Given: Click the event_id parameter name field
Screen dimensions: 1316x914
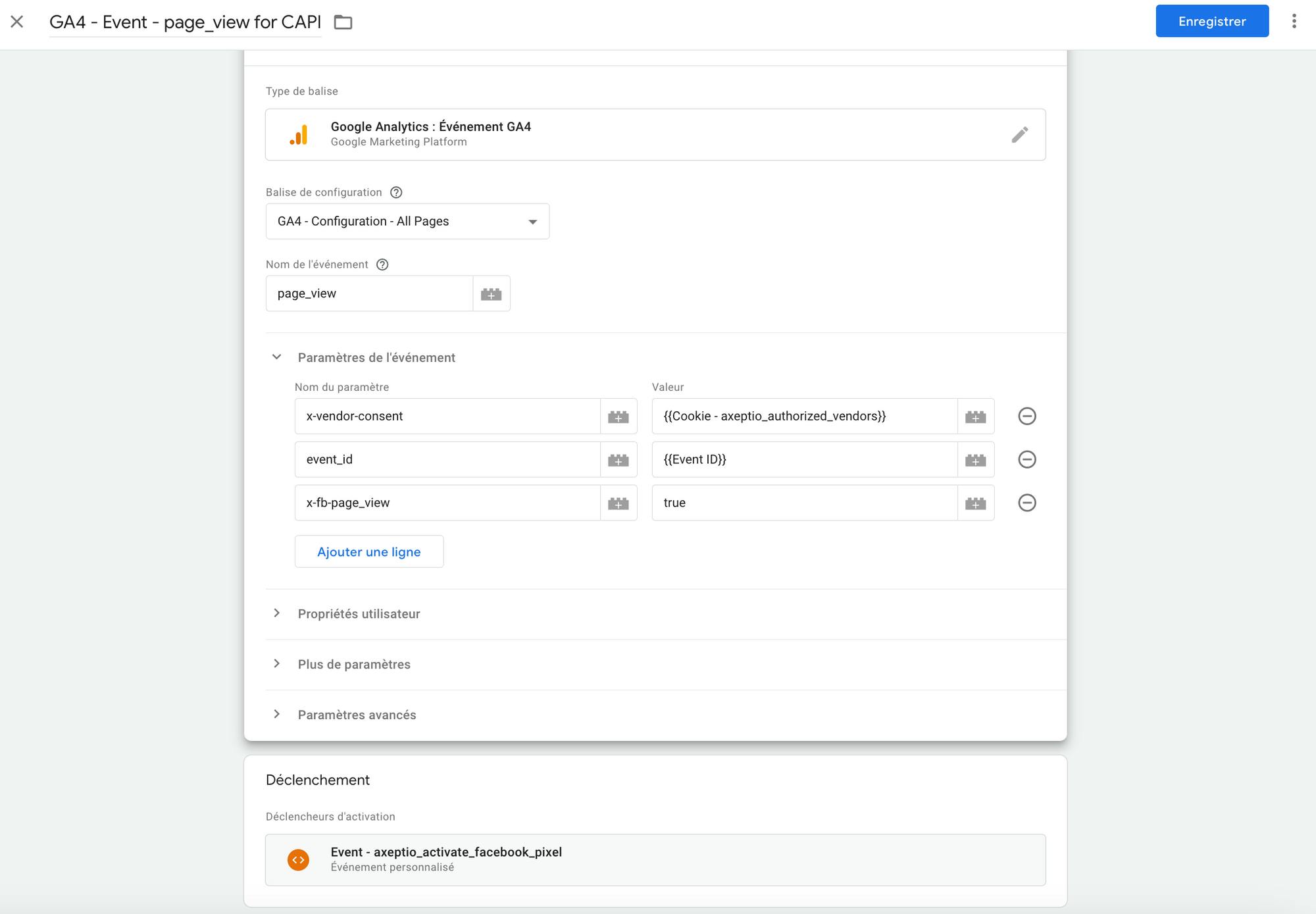Looking at the screenshot, I should [x=447, y=459].
